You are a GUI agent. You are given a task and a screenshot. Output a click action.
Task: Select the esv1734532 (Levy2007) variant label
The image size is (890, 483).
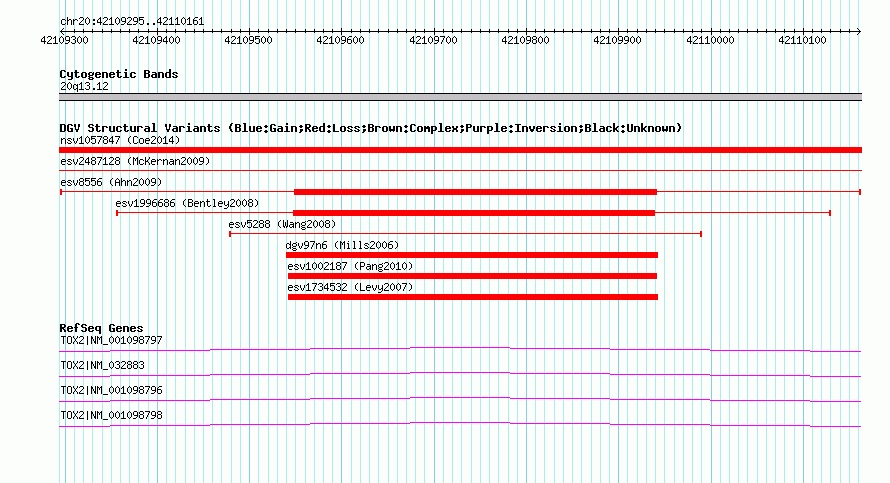pos(350,287)
